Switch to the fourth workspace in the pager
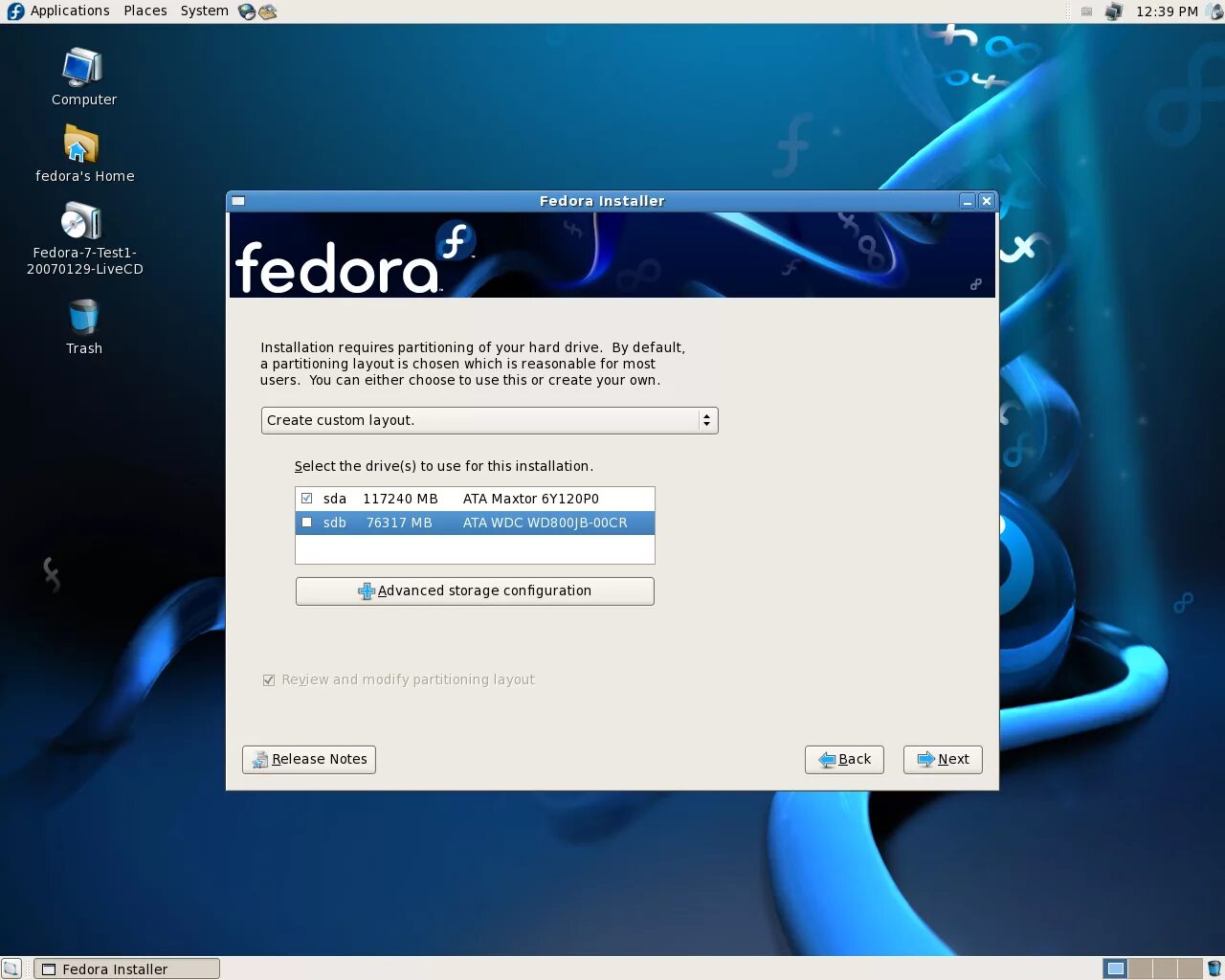 [x=1190, y=969]
